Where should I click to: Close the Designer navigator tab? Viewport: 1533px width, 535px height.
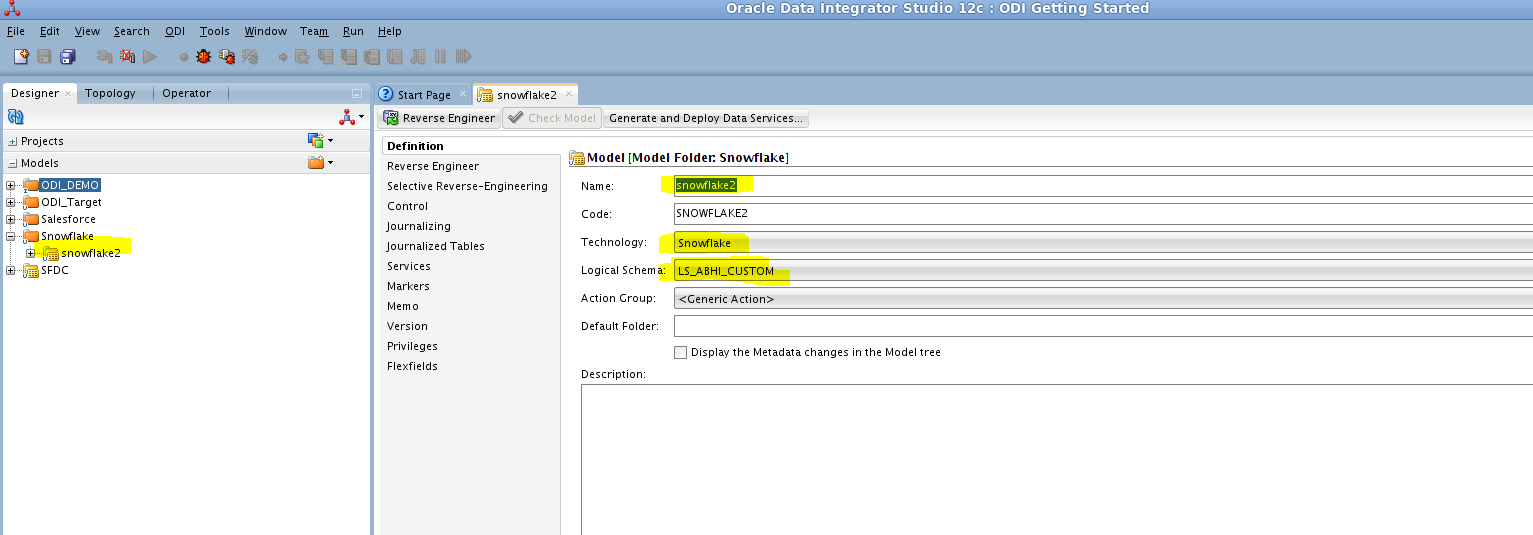point(68,94)
